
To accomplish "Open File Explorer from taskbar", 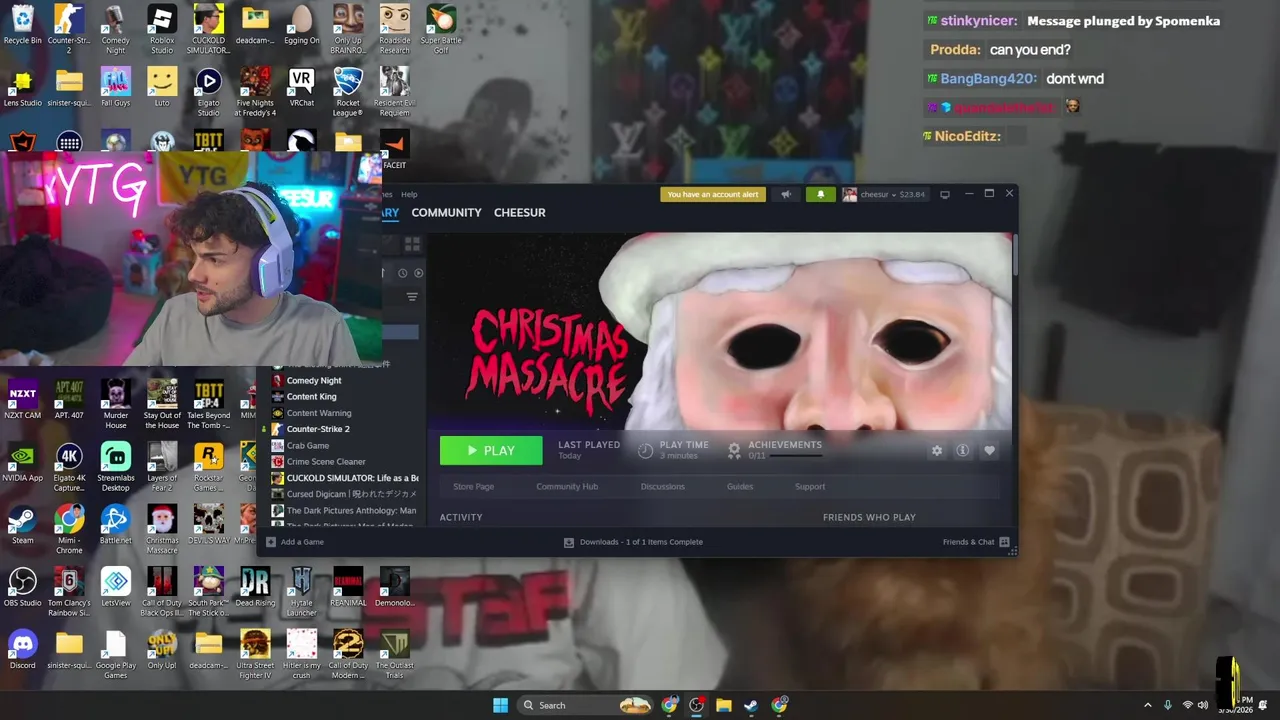I will [723, 705].
